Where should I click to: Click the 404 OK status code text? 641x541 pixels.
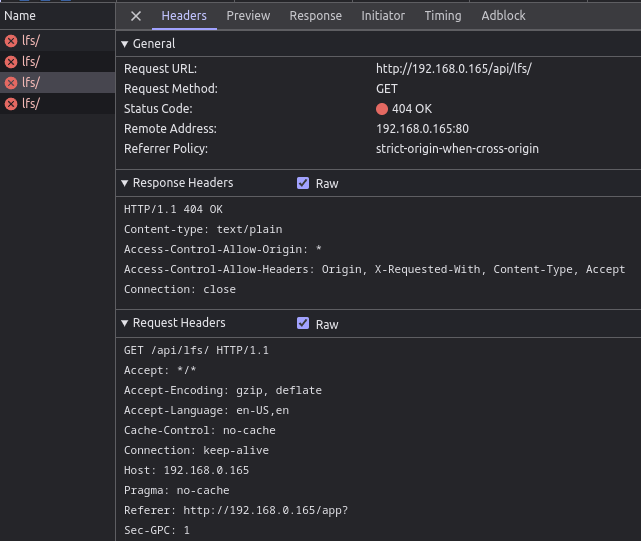(412, 108)
